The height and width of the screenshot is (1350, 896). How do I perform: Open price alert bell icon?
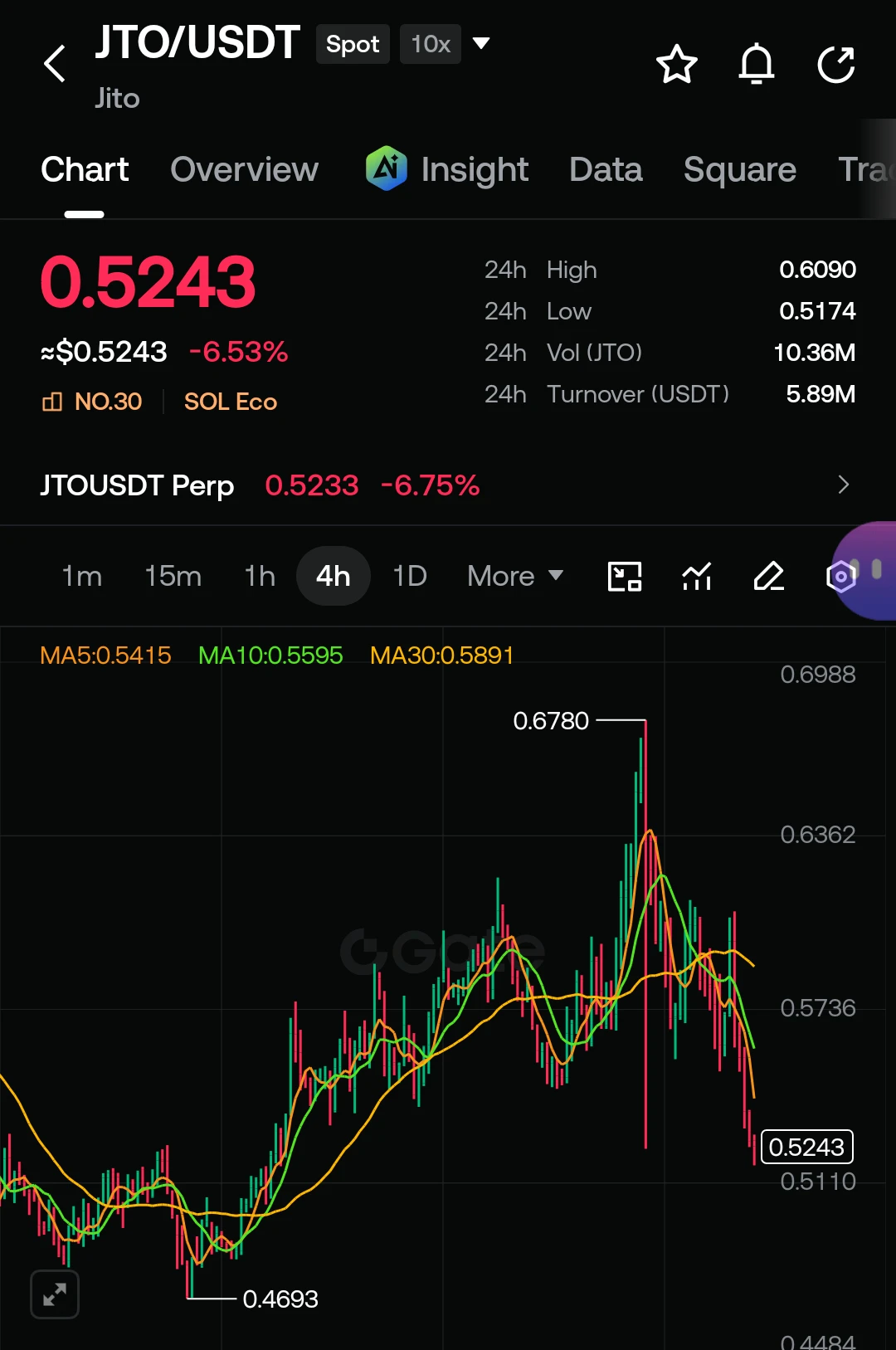point(757,64)
